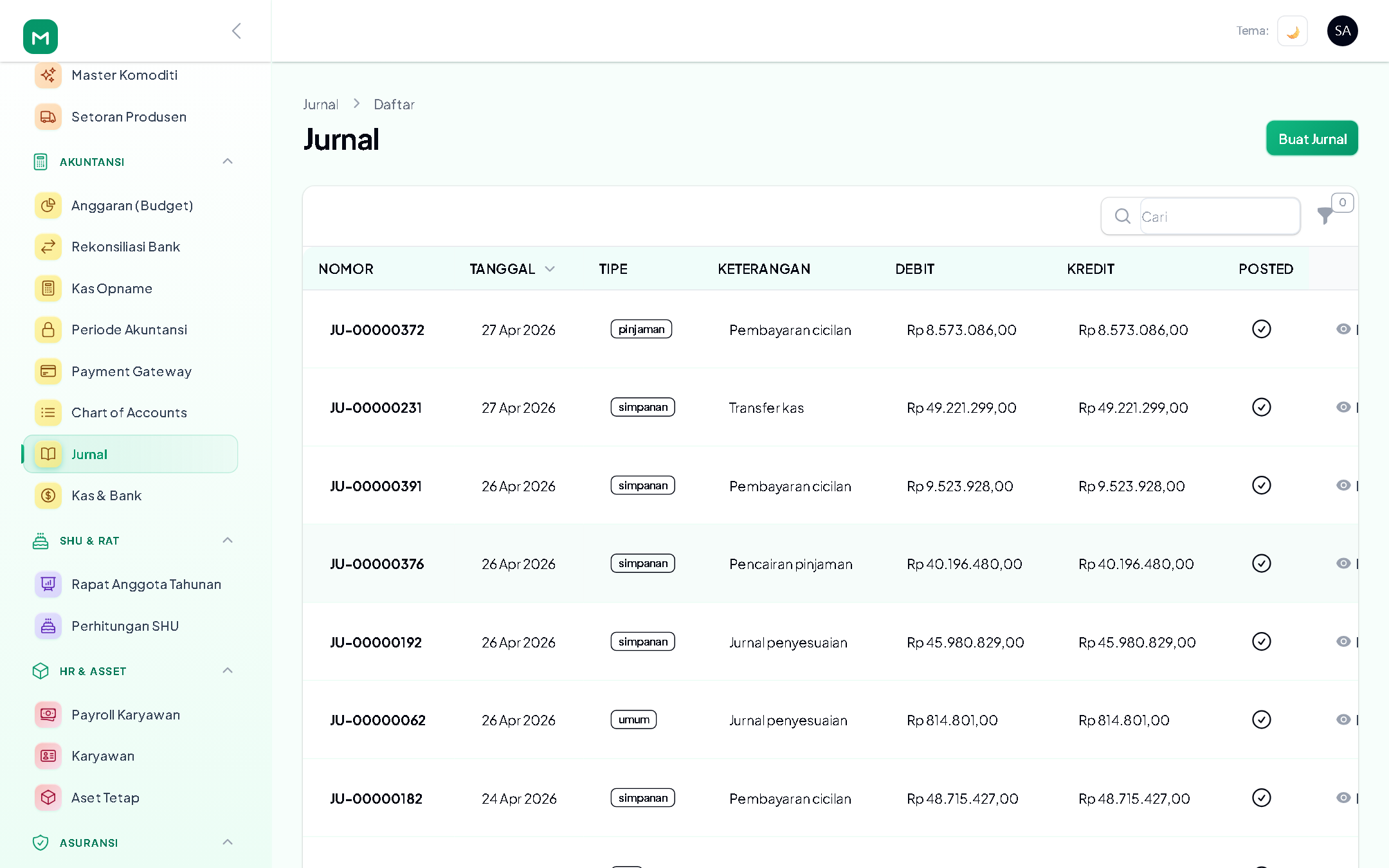1389x868 pixels.
Task: Collapse the SHU & RAT section chevron
Action: tap(228, 540)
